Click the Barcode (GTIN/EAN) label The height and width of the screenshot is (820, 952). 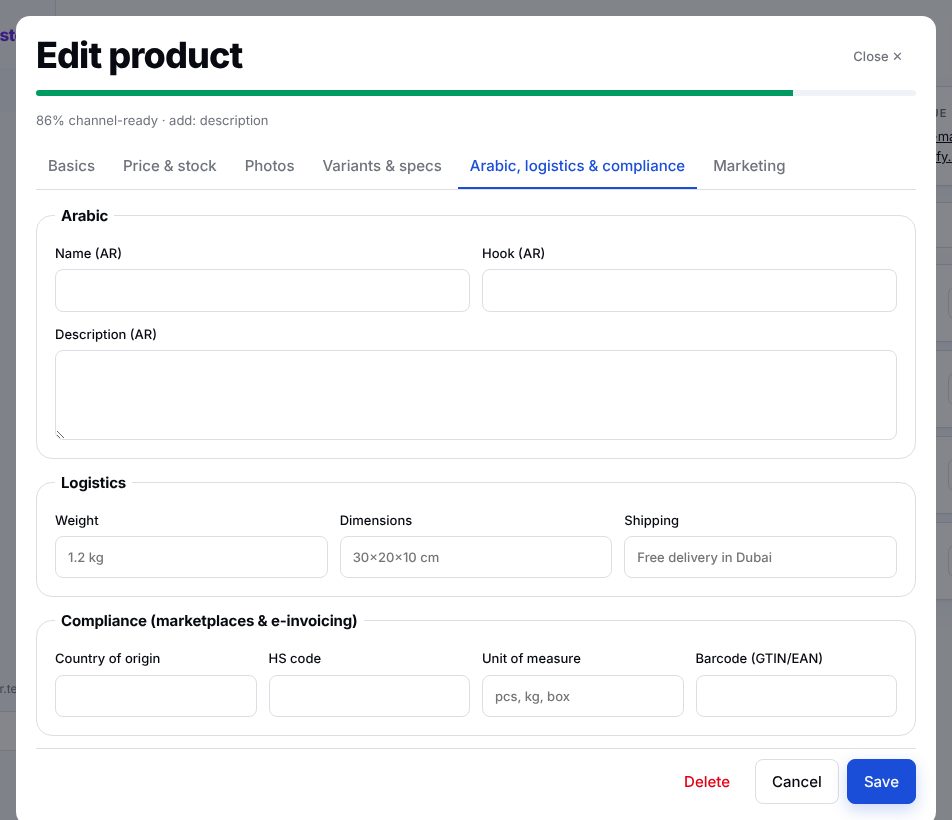[759, 659]
